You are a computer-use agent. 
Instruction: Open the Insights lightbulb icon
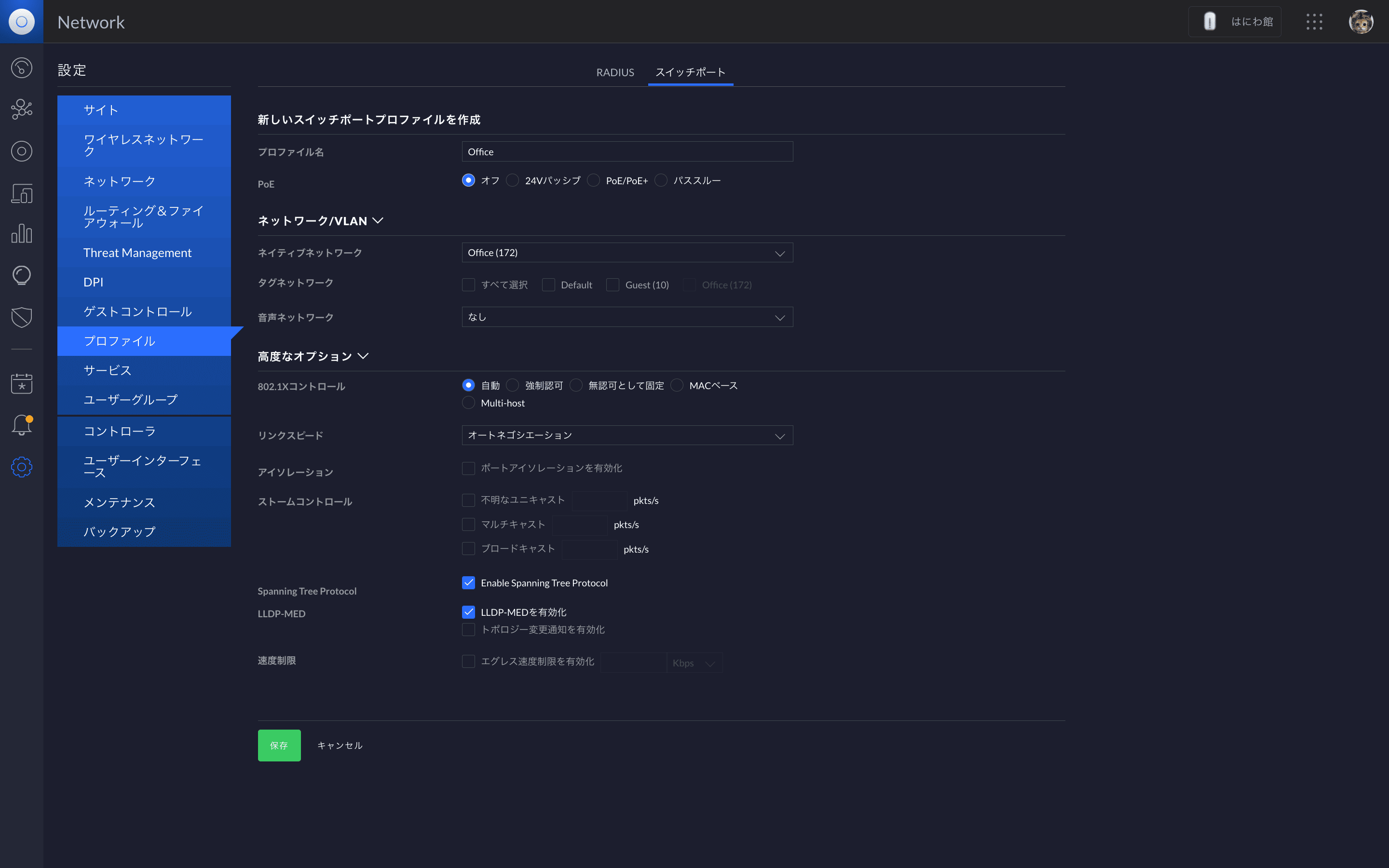pos(21,275)
